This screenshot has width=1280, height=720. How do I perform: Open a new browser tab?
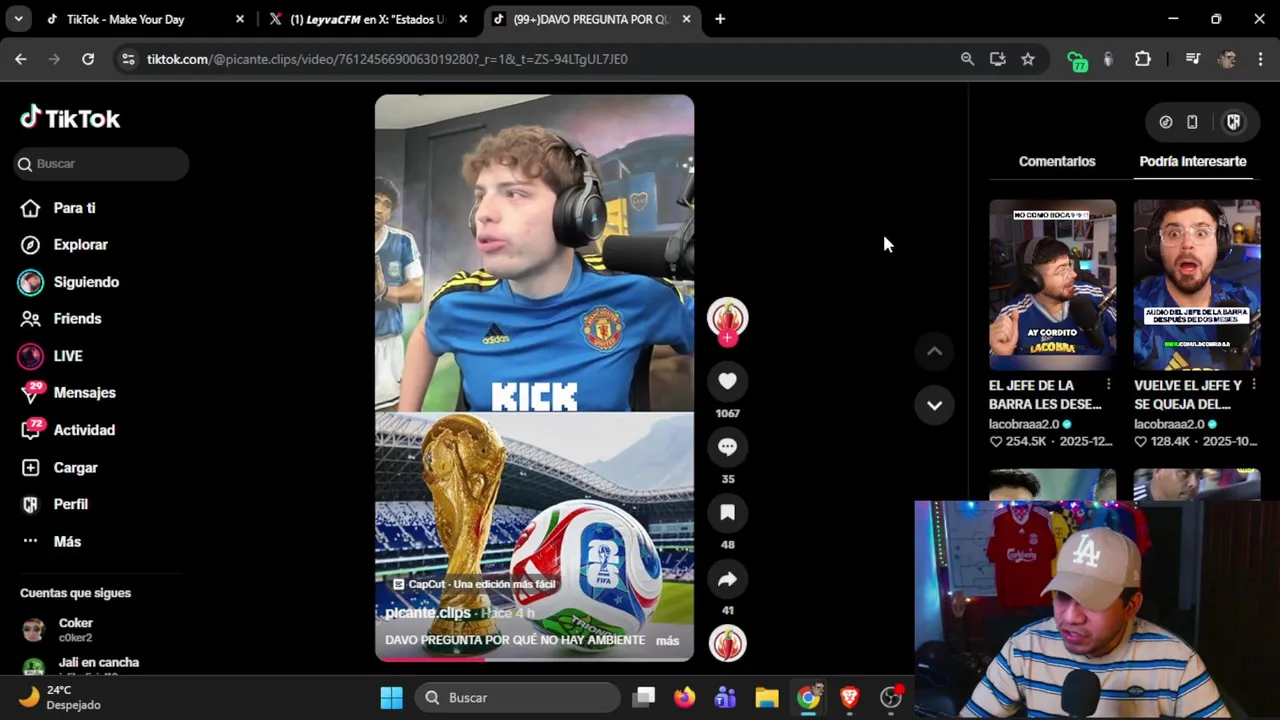click(720, 19)
